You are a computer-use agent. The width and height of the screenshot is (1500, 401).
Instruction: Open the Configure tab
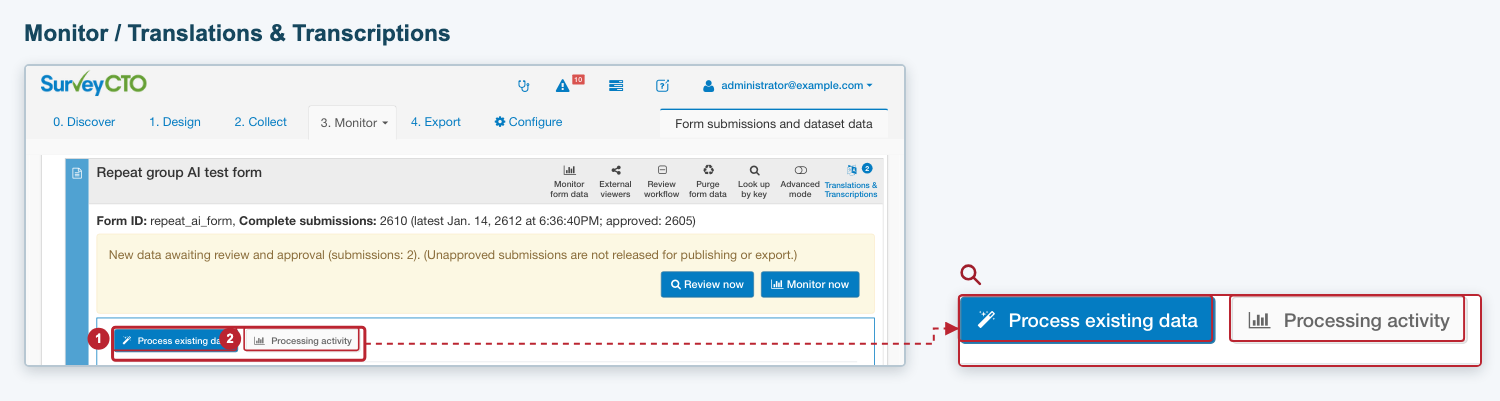point(528,122)
